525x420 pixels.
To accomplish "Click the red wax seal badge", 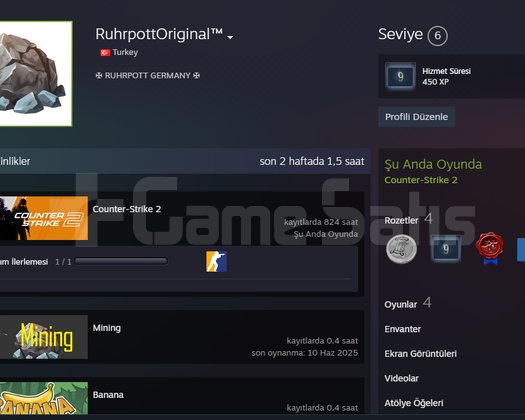I will (490, 248).
